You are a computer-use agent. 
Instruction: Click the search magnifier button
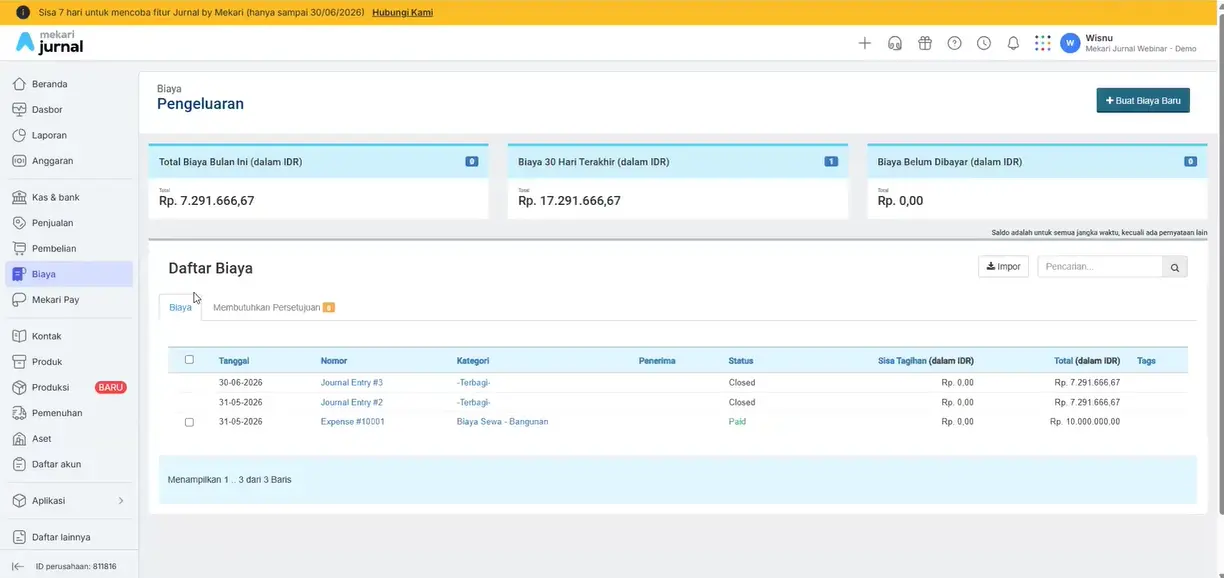tap(1175, 267)
